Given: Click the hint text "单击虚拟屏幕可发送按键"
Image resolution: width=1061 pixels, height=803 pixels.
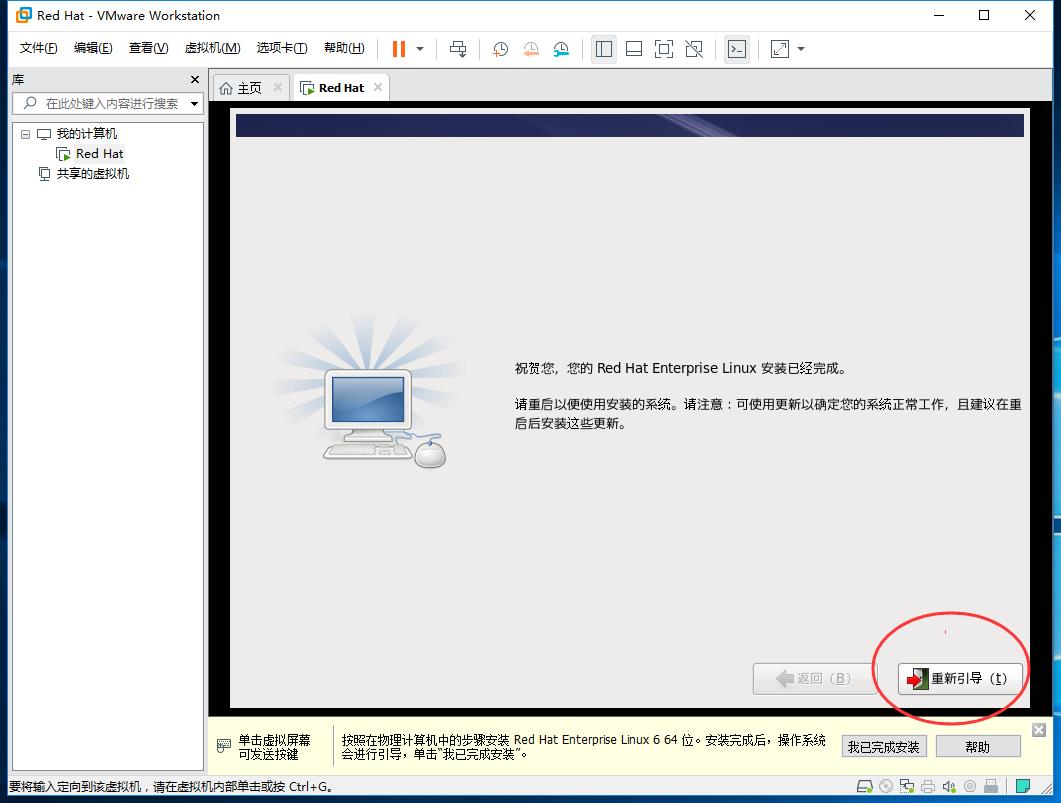Looking at the screenshot, I should click(274, 747).
